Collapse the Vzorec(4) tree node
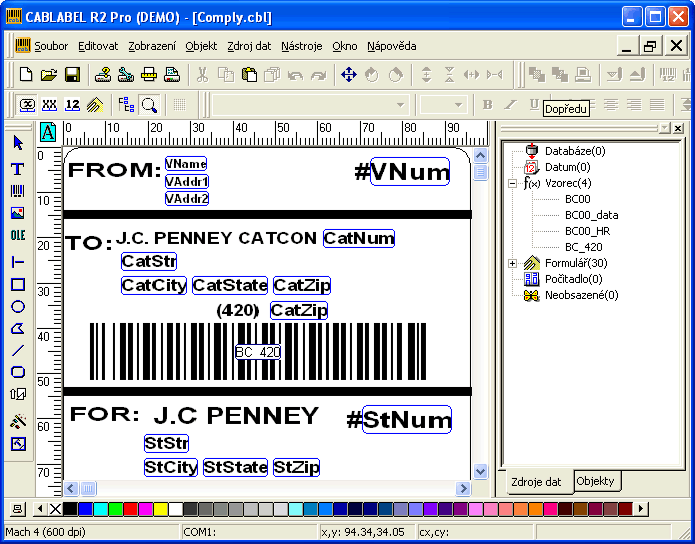695x544 pixels. click(512, 183)
